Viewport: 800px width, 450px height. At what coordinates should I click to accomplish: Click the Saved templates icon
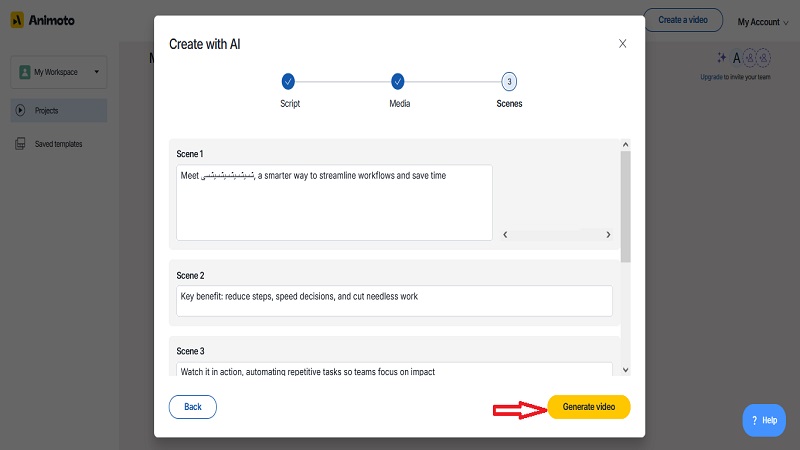click(20, 144)
